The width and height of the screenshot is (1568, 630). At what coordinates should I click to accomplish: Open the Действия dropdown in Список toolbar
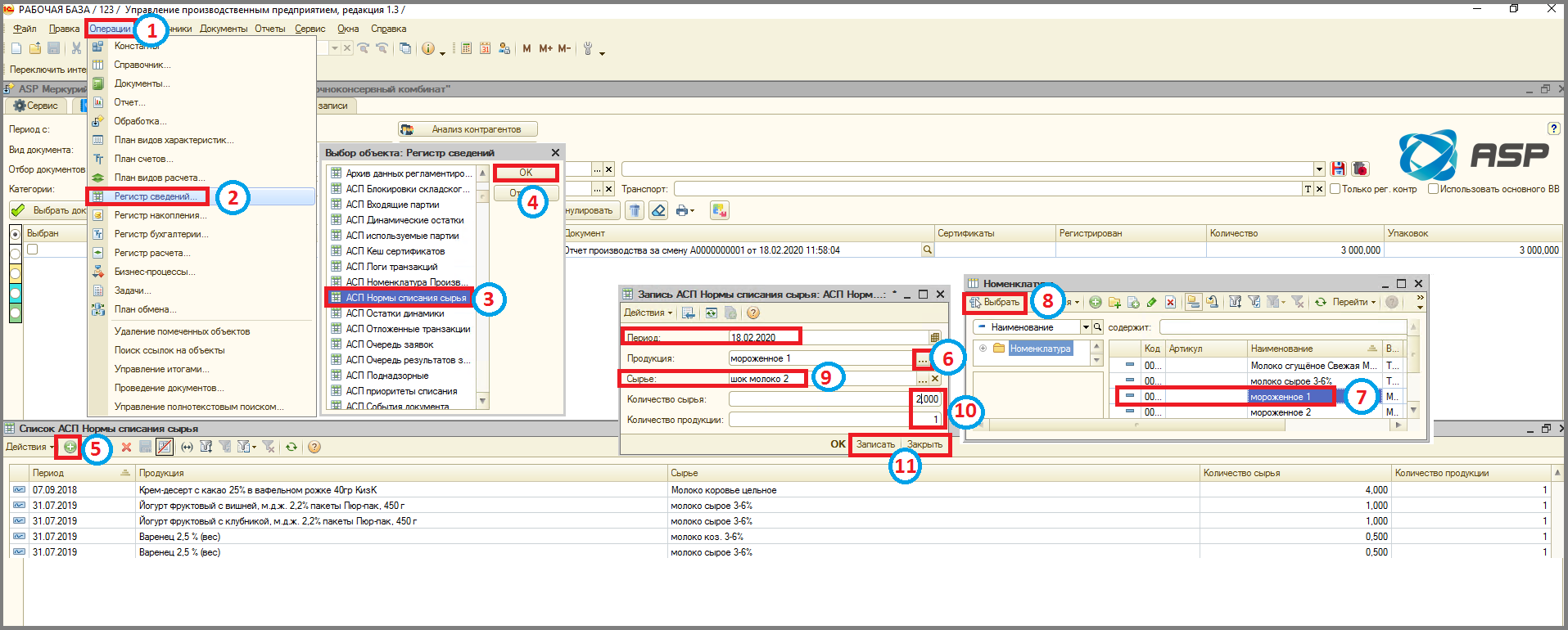point(29,447)
